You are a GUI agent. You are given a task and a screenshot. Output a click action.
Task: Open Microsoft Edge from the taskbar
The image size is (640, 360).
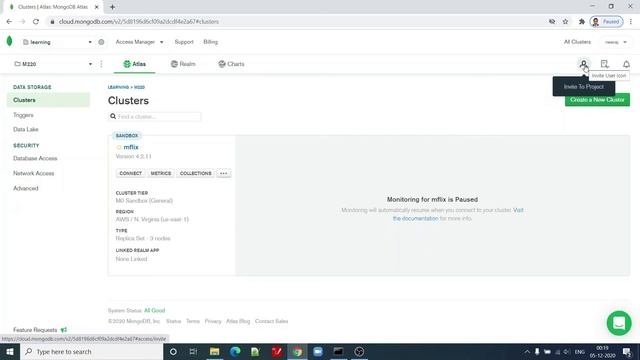coord(235,351)
